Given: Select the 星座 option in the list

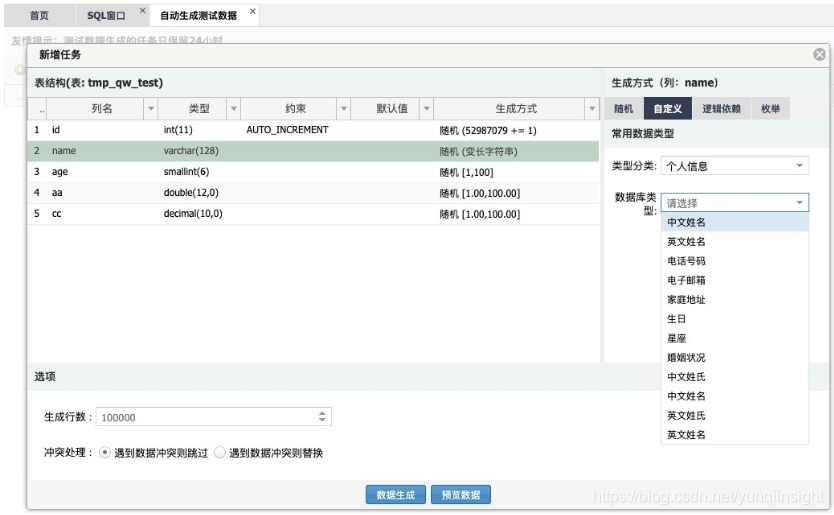Looking at the screenshot, I should [735, 338].
